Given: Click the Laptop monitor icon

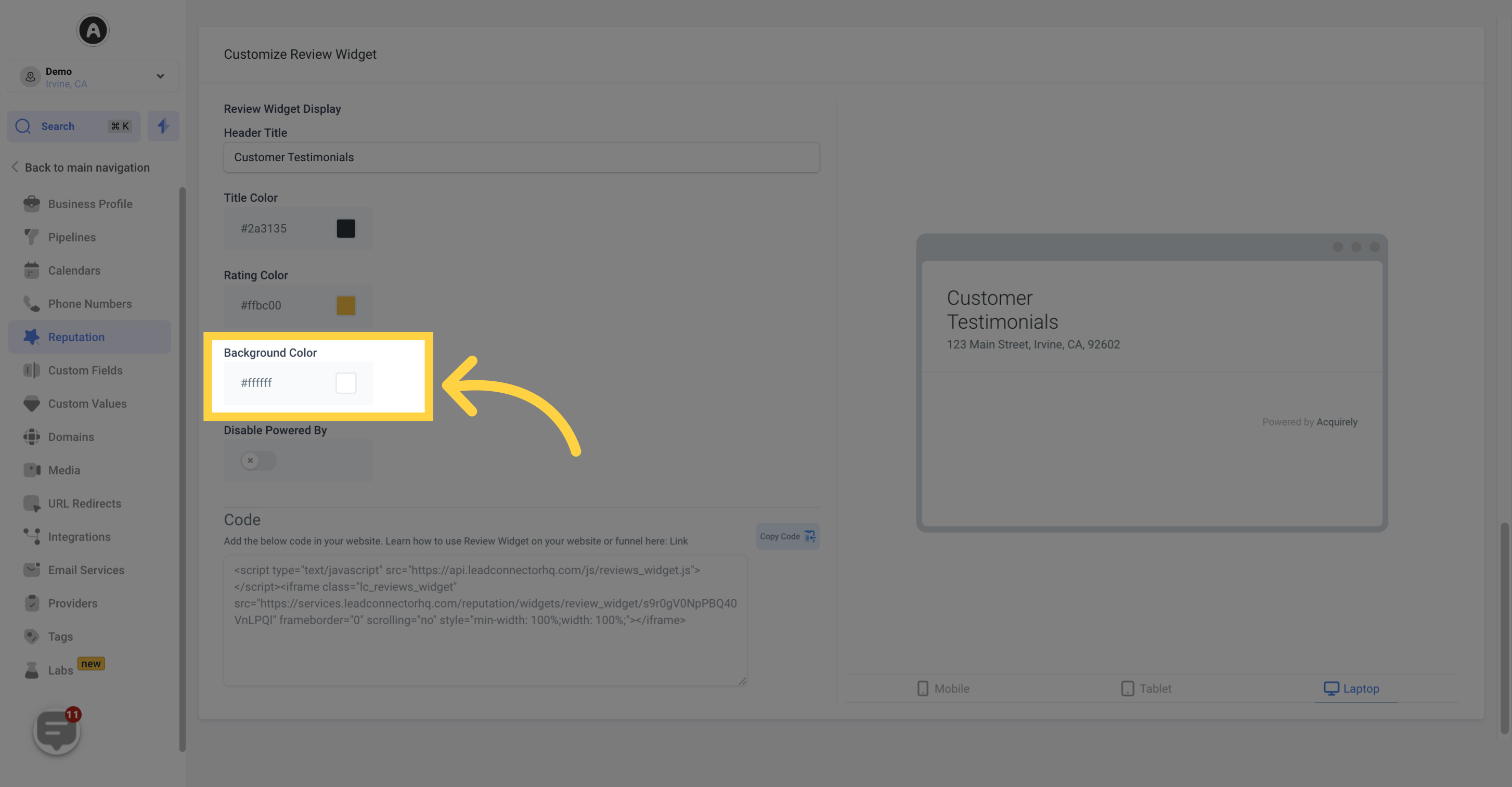Looking at the screenshot, I should [1330, 688].
